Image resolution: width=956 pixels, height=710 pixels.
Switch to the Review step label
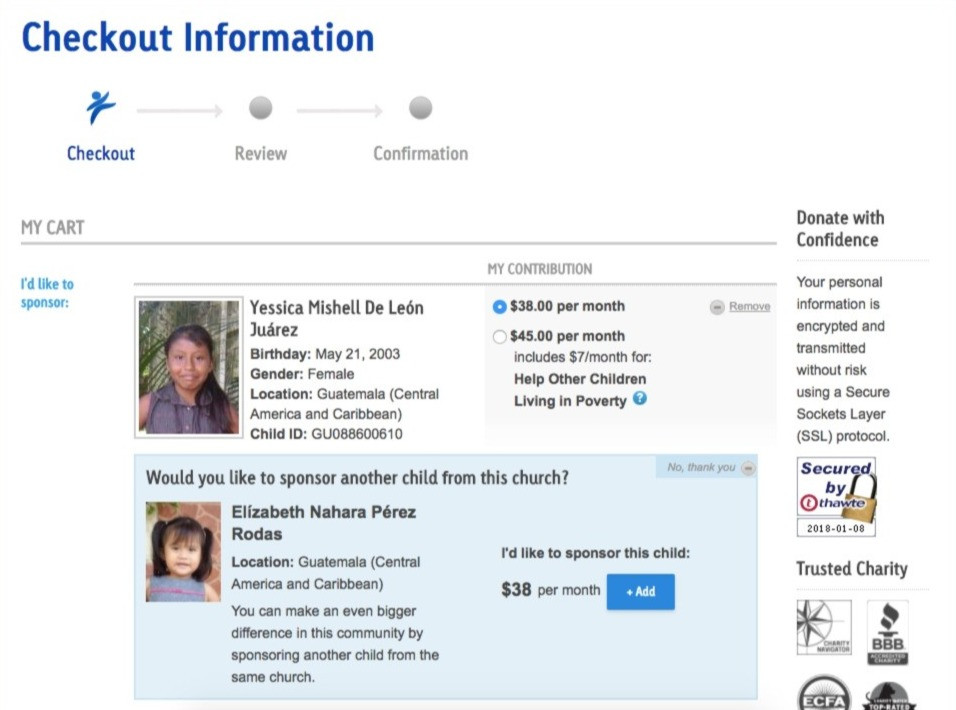coord(260,154)
